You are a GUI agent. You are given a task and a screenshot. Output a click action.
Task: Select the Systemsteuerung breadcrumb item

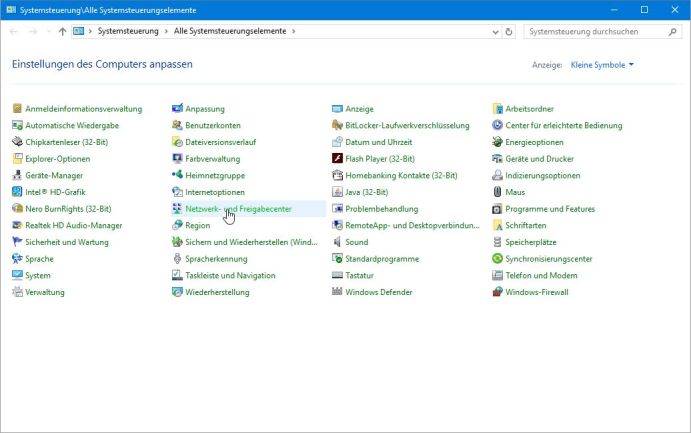coord(128,31)
